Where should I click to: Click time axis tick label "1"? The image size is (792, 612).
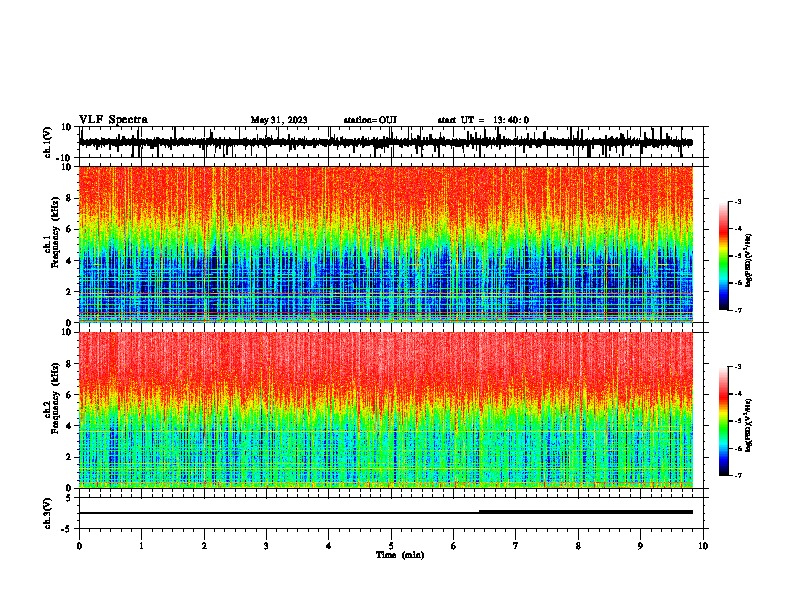click(141, 546)
